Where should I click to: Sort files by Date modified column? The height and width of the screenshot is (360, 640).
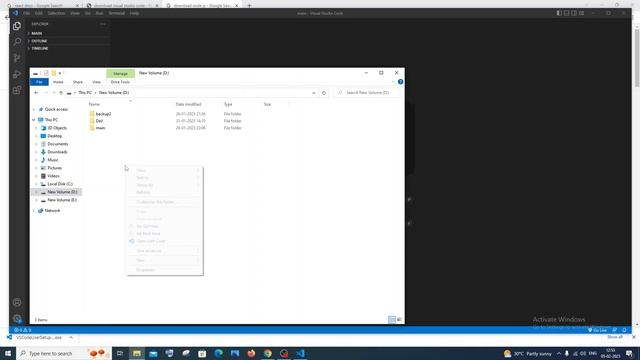[x=189, y=104]
